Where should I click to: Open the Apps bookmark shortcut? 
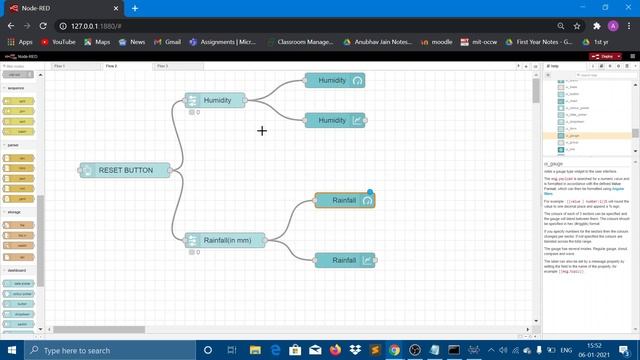20,42
